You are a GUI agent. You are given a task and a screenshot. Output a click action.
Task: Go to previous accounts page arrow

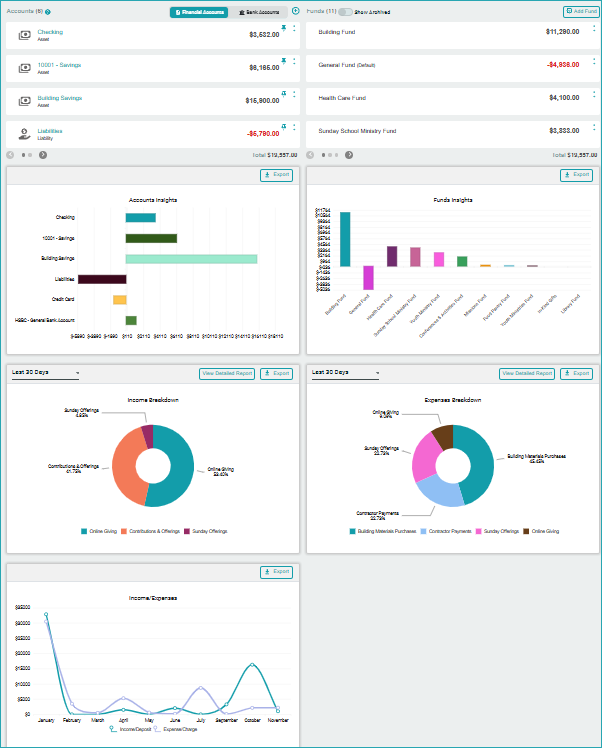11,155
